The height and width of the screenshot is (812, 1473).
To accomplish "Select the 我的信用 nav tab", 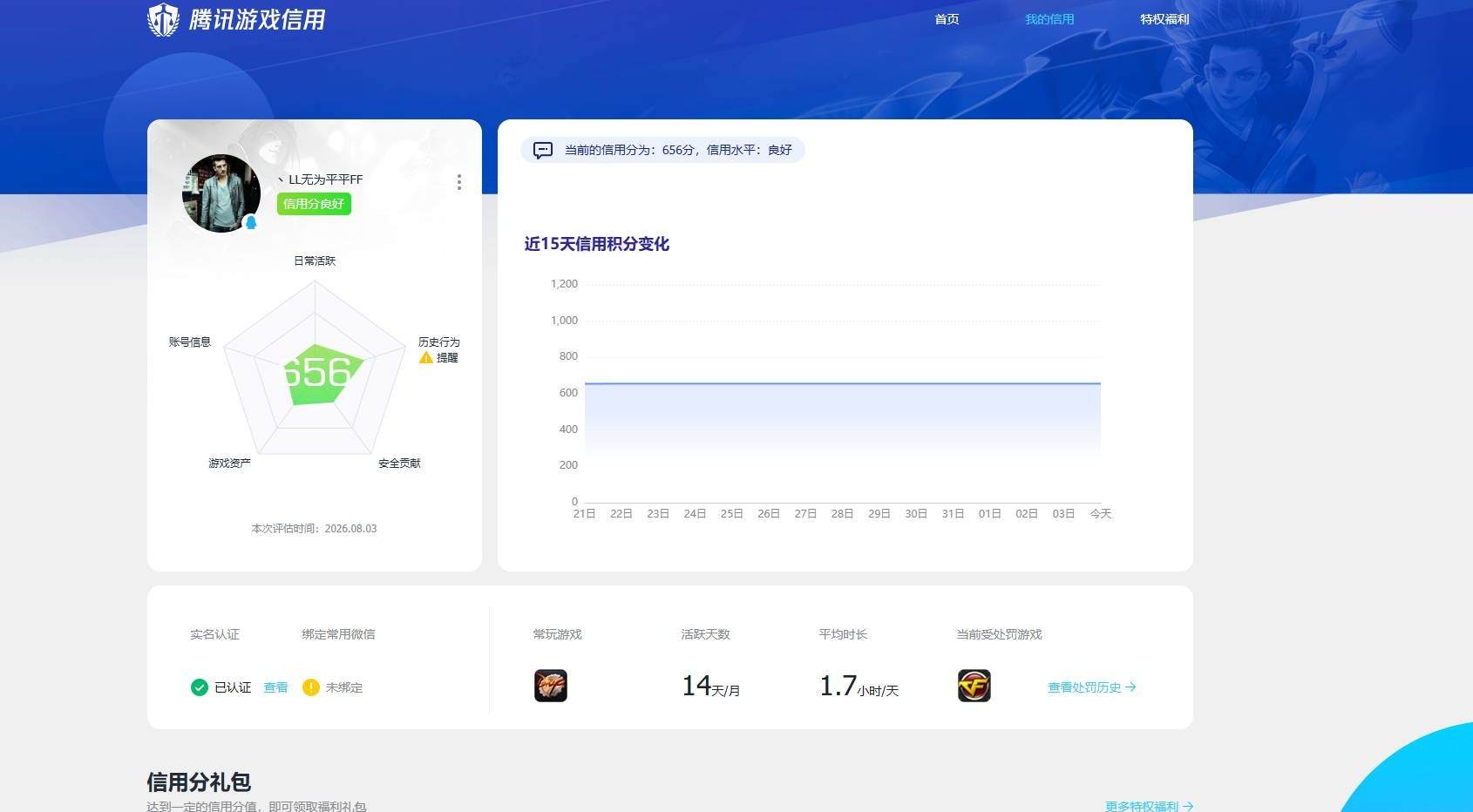I will pos(1049,19).
